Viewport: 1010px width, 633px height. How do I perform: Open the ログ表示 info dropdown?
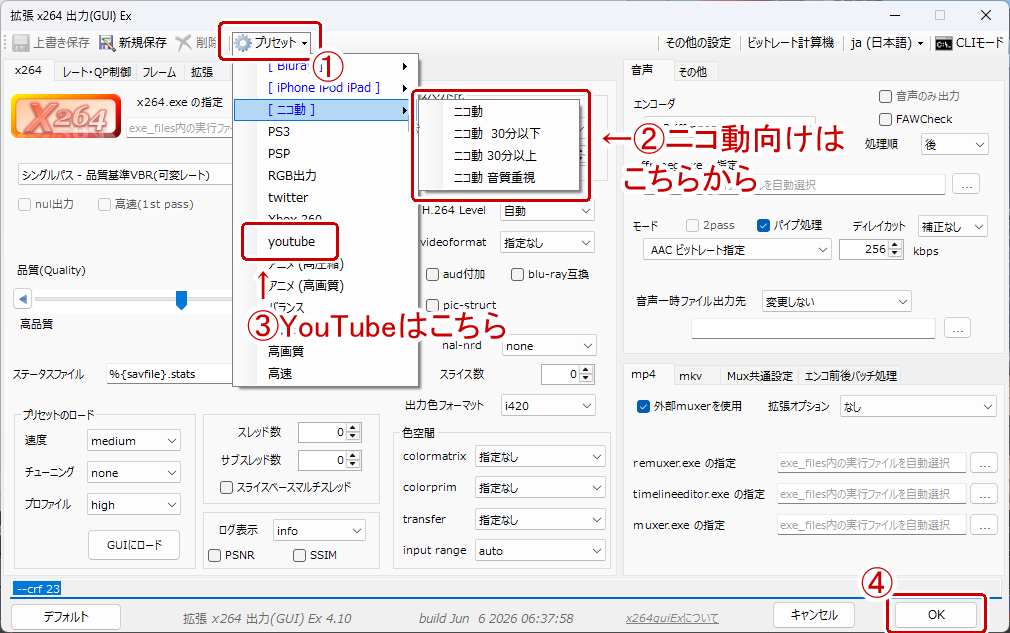(x=319, y=531)
